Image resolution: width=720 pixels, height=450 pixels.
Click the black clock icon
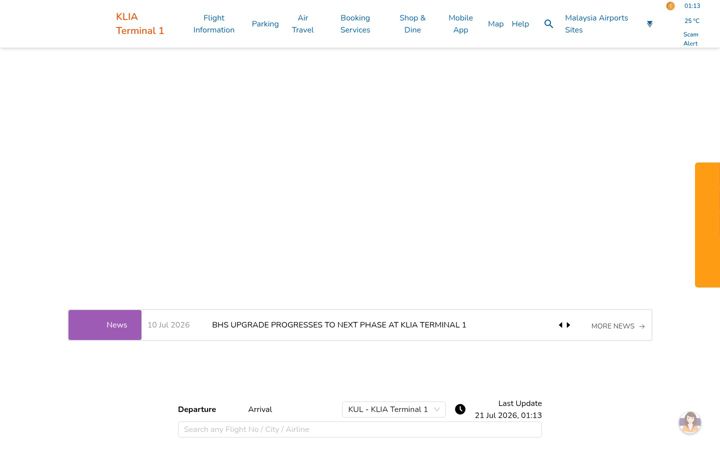click(x=460, y=409)
